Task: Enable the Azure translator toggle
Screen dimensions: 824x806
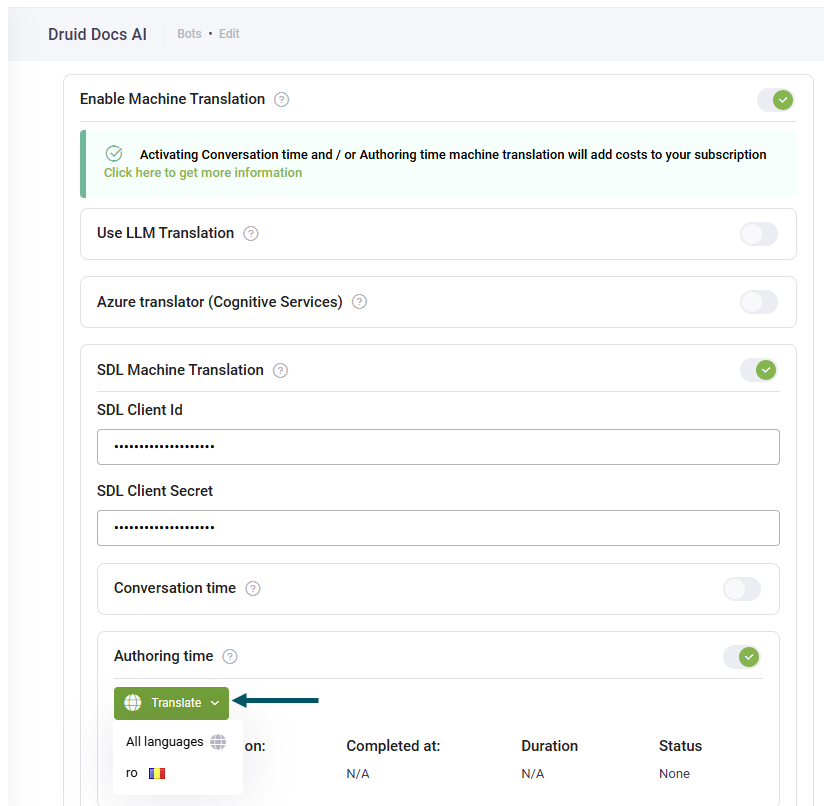Action: click(x=758, y=302)
